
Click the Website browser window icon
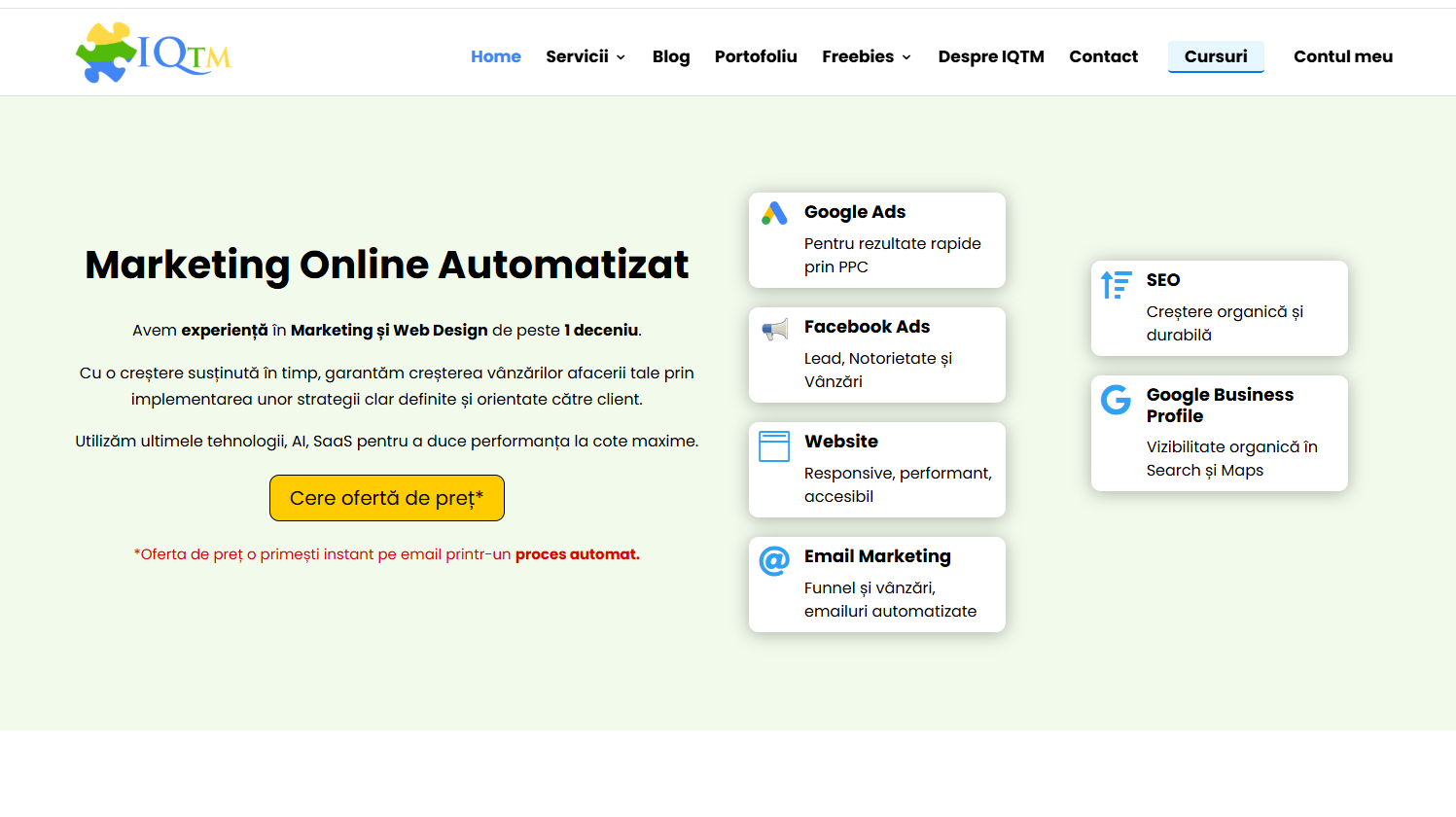click(x=774, y=446)
